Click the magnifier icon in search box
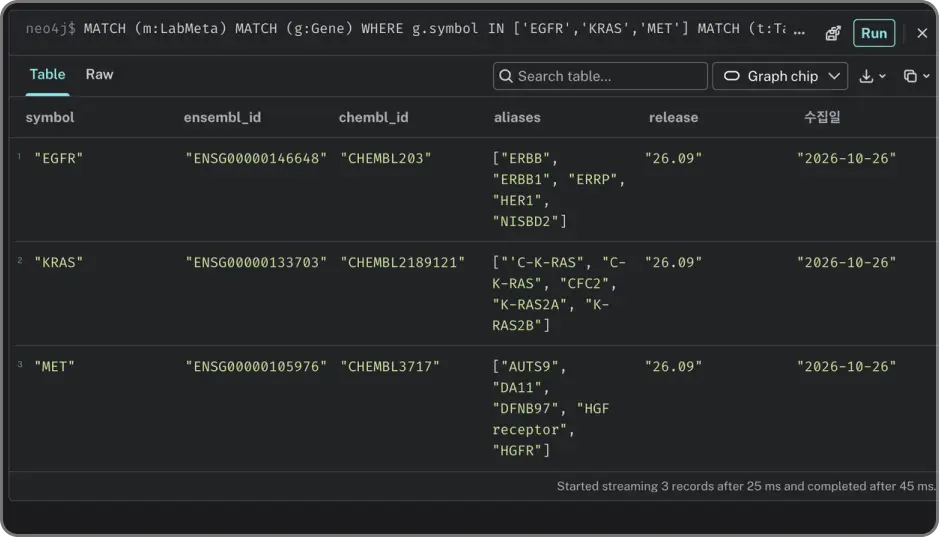 point(506,76)
